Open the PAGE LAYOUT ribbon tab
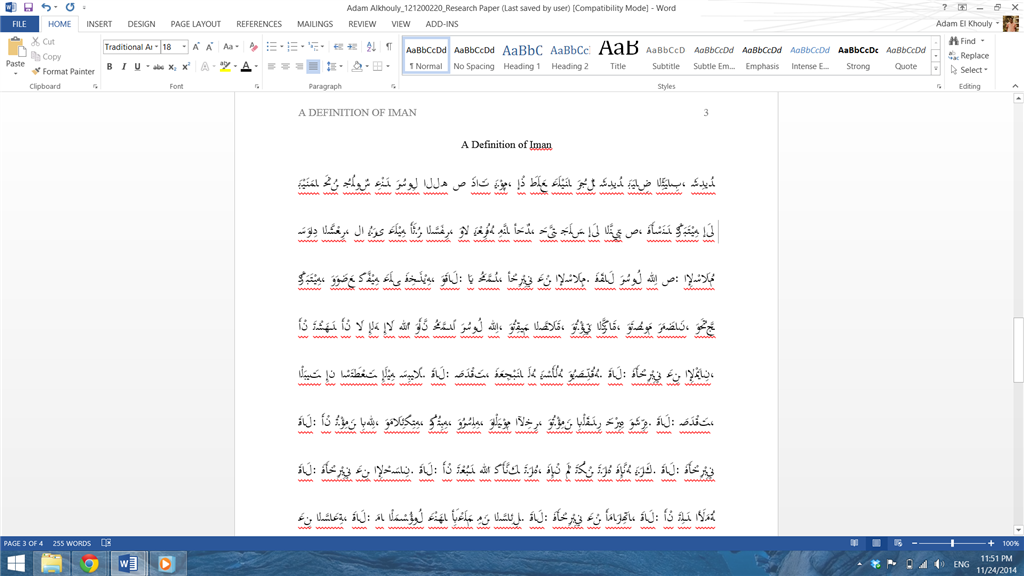 tap(195, 24)
